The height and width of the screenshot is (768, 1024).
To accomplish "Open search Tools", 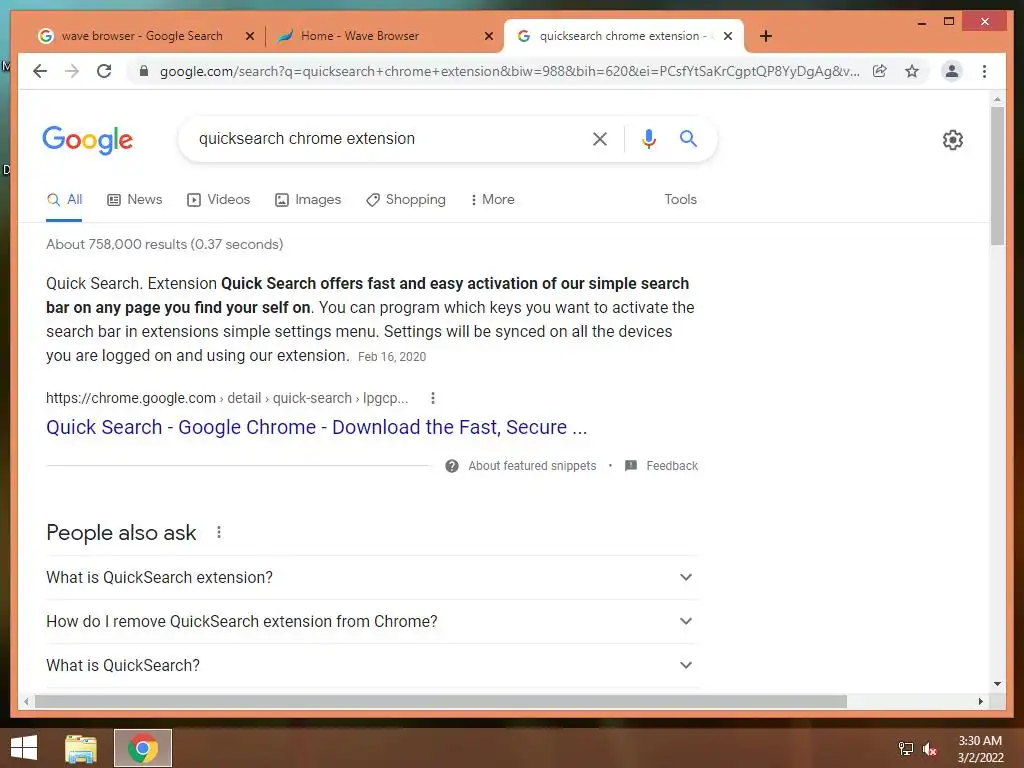I will pos(680,199).
